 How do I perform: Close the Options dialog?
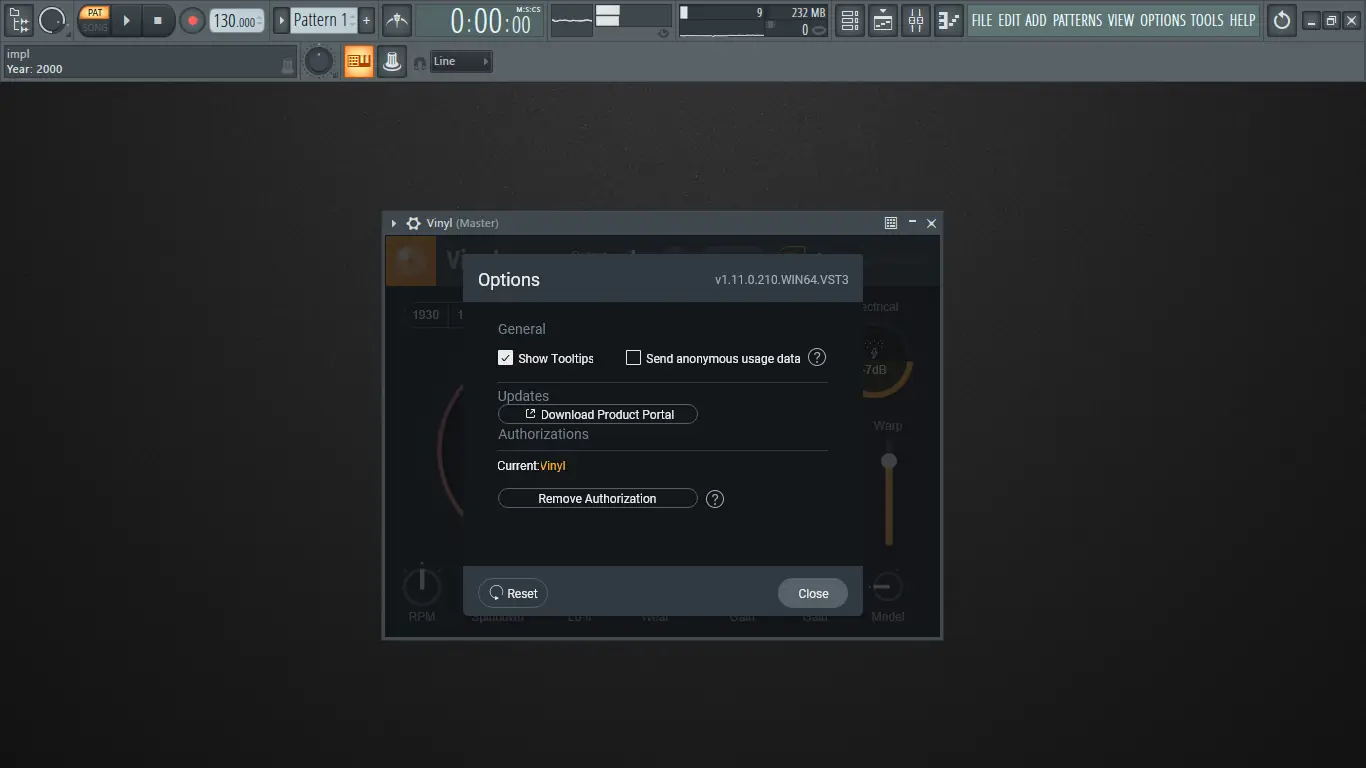click(x=813, y=593)
